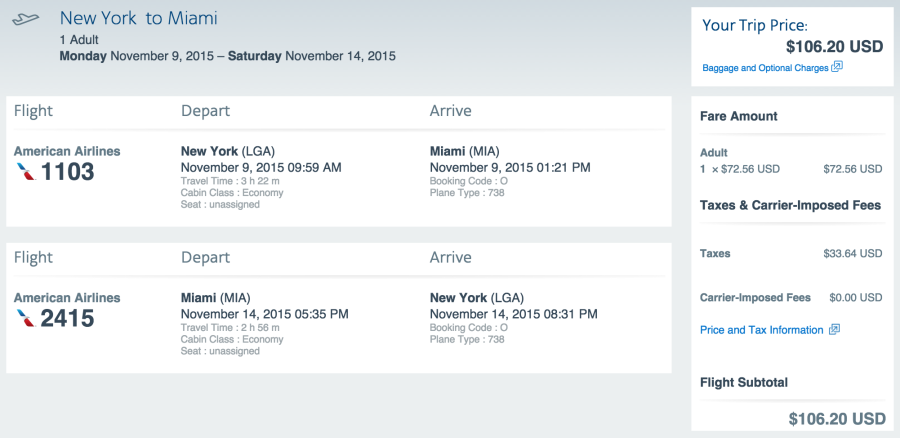Image resolution: width=900 pixels, height=438 pixels.
Task: Click external-link icon beside Price and Tax Information
Action: click(x=834, y=330)
